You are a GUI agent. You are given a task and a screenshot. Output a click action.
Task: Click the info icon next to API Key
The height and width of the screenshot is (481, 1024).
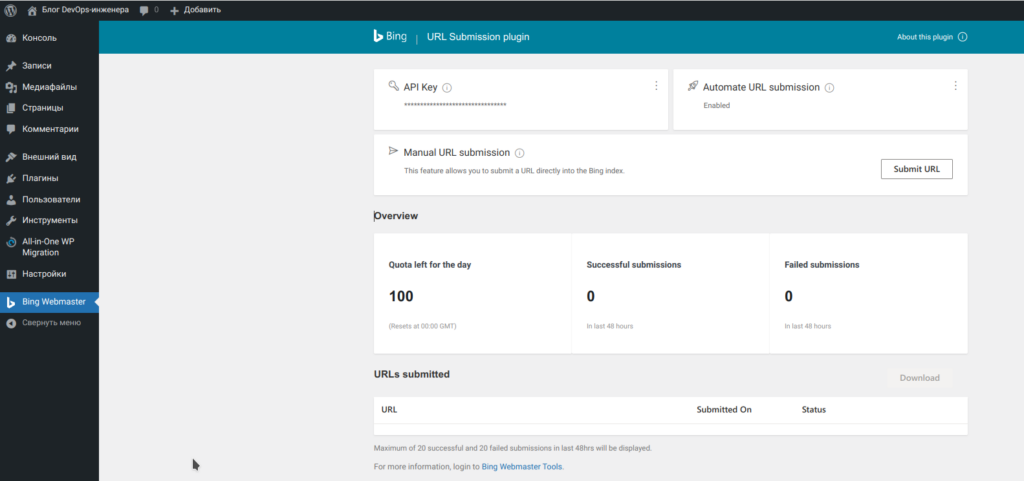tap(447, 88)
